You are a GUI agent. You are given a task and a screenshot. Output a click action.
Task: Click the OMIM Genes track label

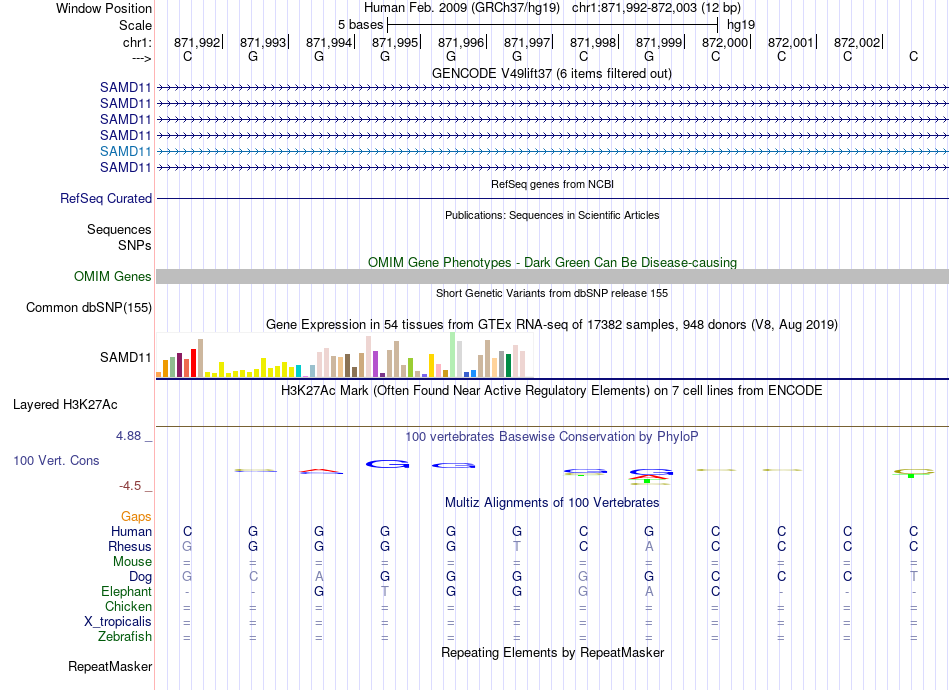pos(113,277)
